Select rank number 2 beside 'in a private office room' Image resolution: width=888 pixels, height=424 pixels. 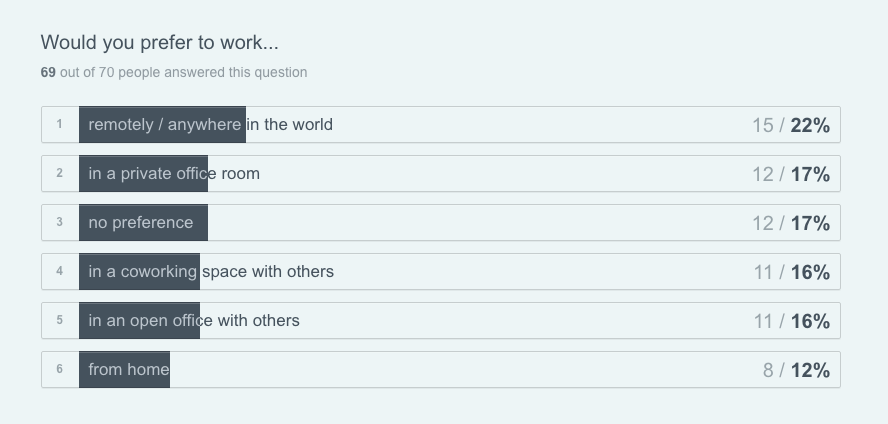pyautogui.click(x=60, y=174)
